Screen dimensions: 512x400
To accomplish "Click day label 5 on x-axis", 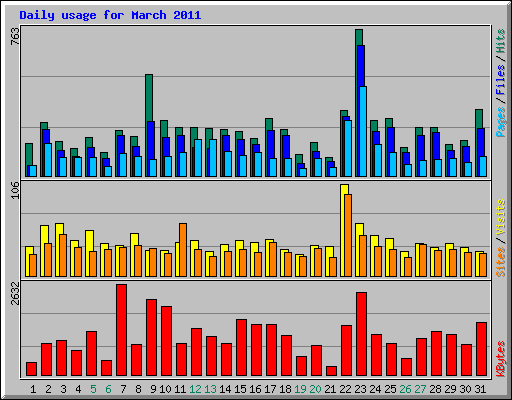I will [x=93, y=389].
